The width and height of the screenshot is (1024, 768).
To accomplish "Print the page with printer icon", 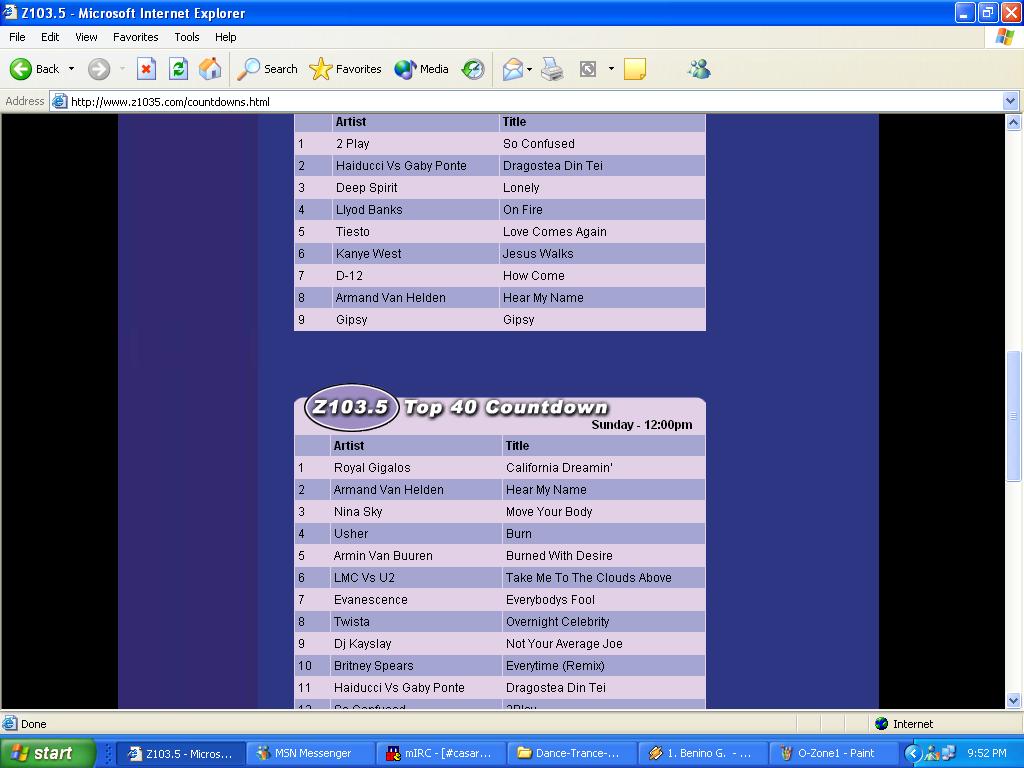I will [552, 69].
